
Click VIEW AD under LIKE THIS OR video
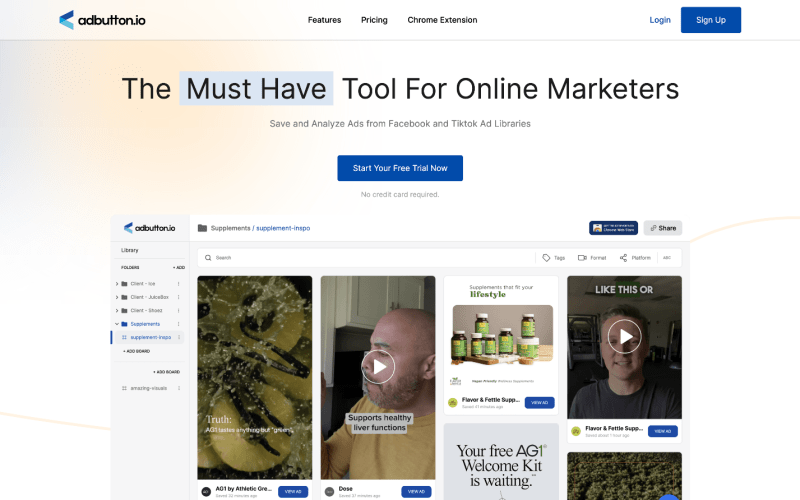(663, 431)
